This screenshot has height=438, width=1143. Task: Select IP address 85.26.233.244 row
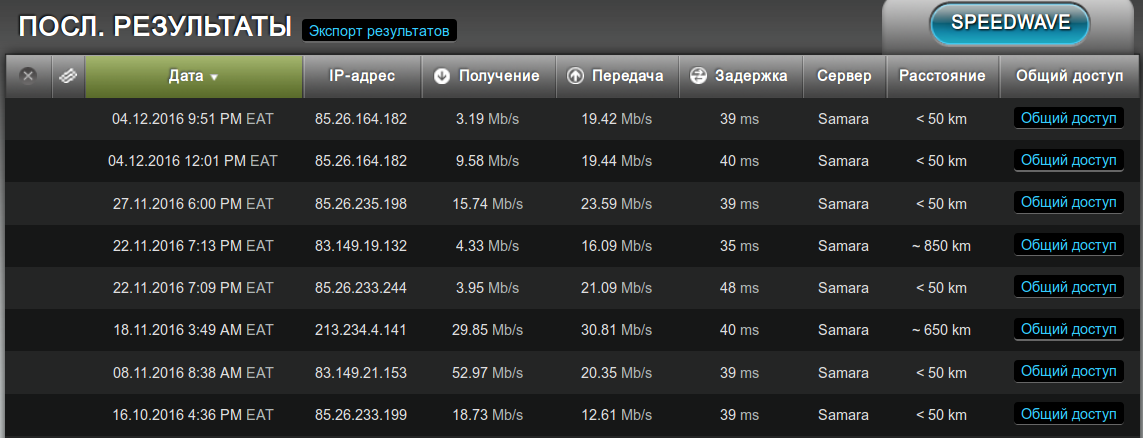tap(360, 287)
